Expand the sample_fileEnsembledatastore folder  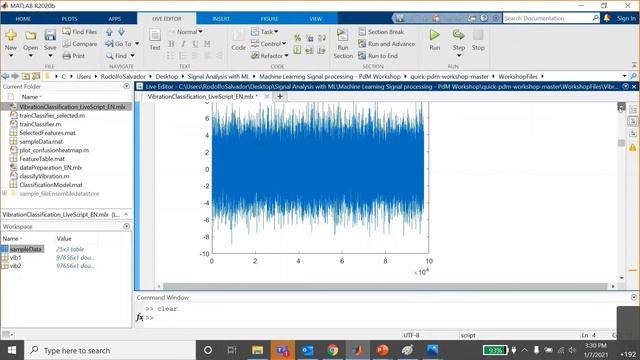tap(4, 193)
